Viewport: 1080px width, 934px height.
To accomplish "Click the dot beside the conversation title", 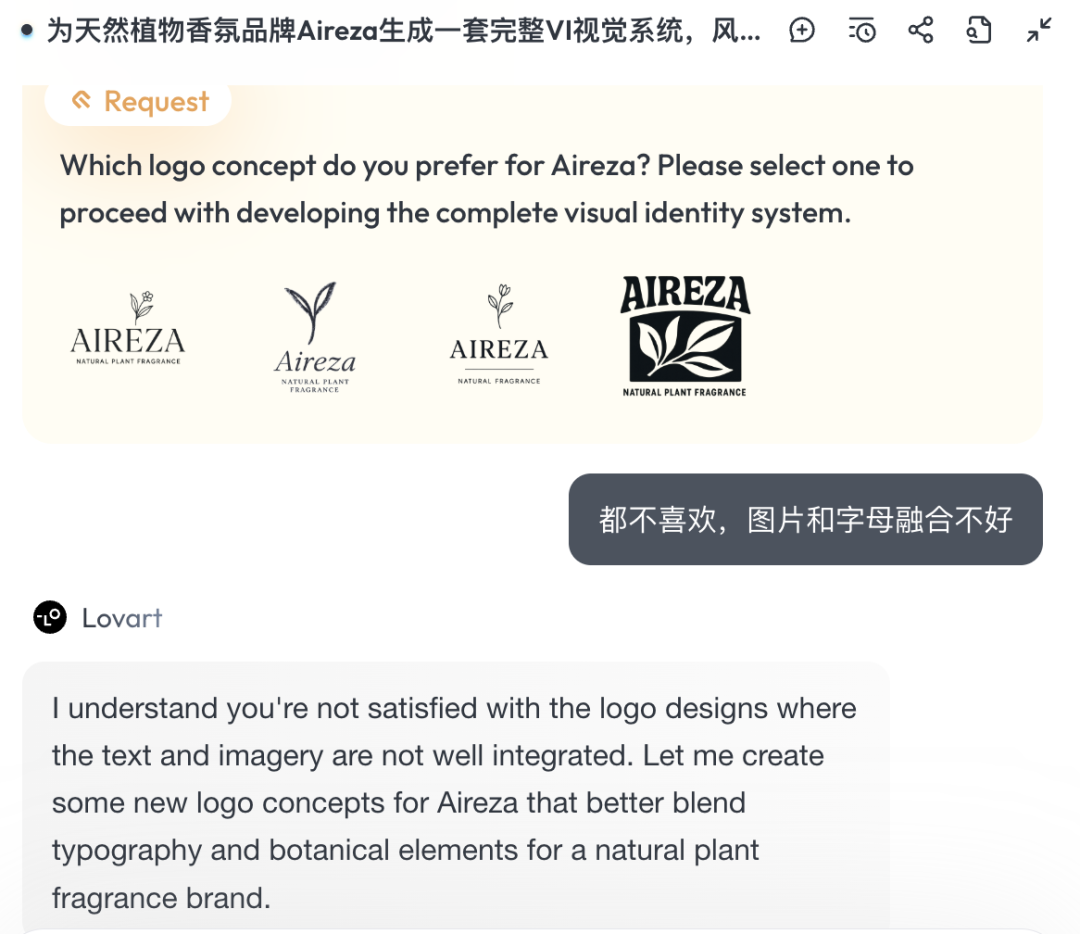I will (27, 31).
